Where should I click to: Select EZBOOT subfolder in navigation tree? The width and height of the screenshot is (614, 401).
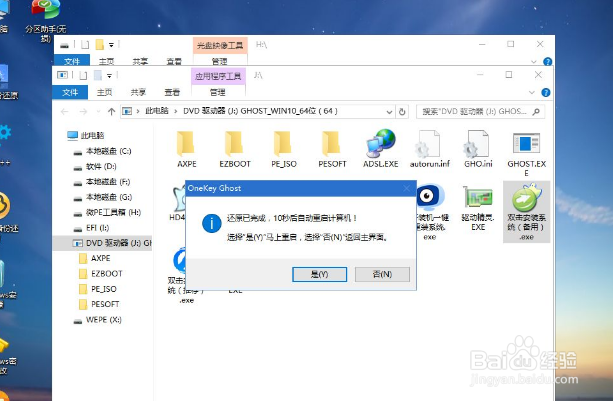tap(107, 274)
